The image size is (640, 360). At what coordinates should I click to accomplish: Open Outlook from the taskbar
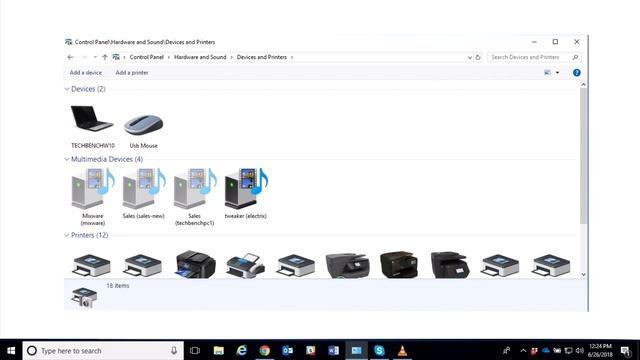pos(287,350)
